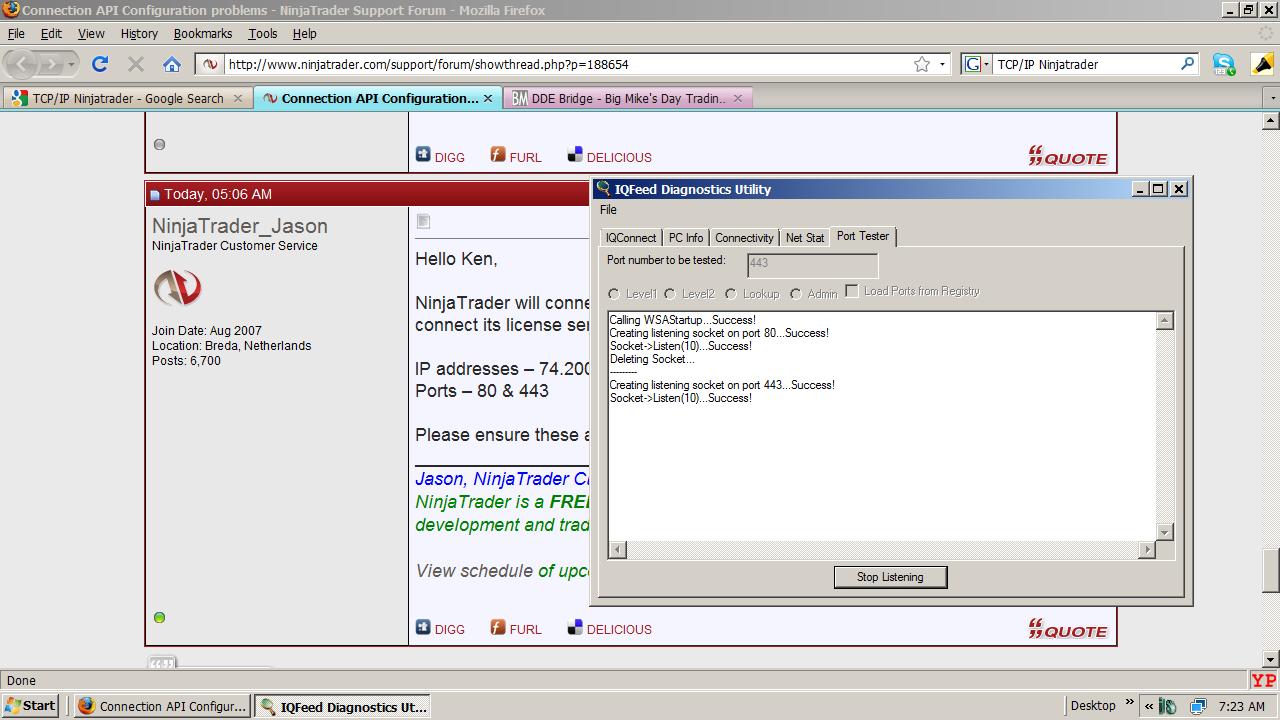
Task: Click NinjaTrader_Jason's avatar logo
Action: [x=178, y=288]
